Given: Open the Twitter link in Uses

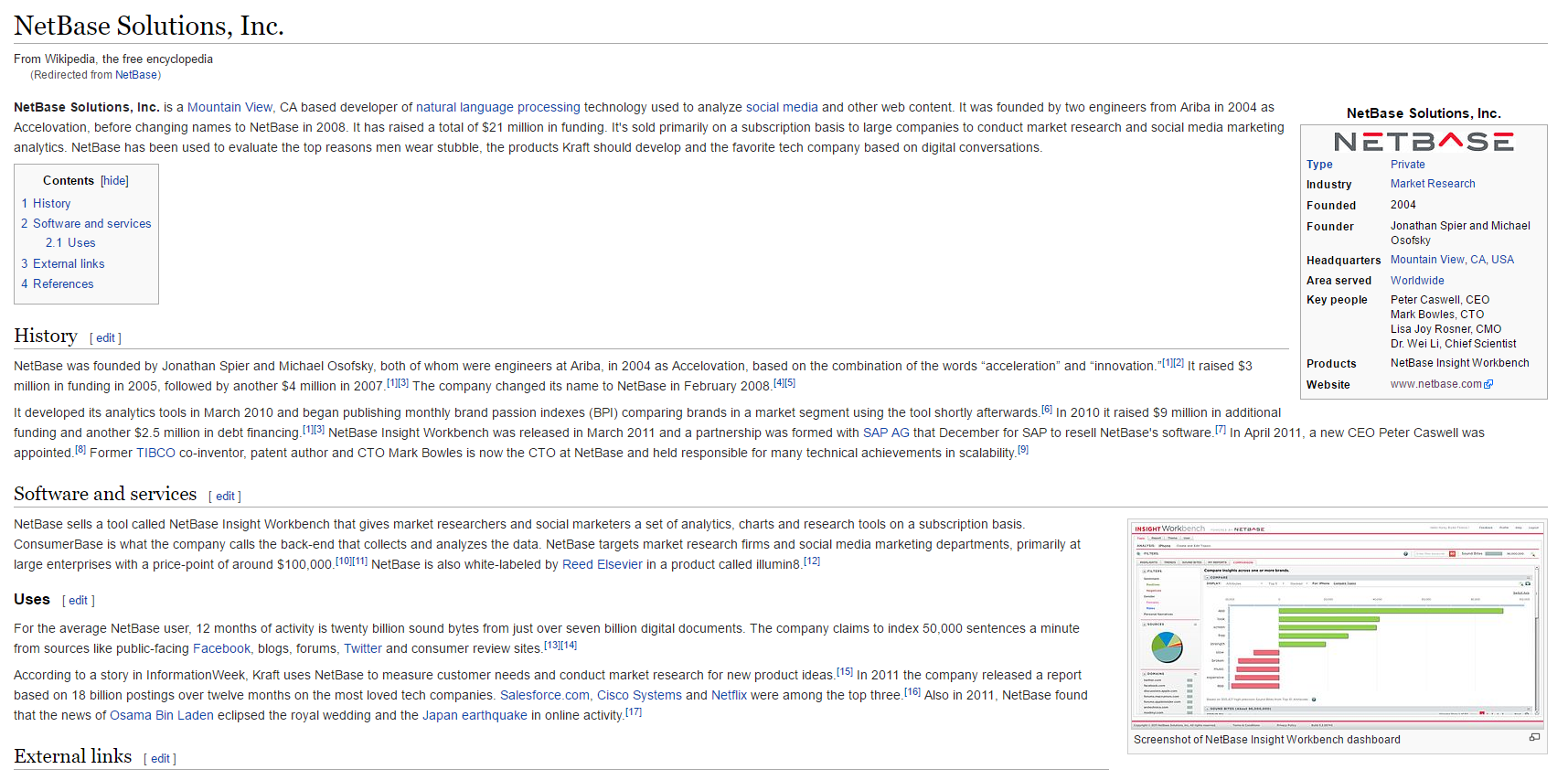Looking at the screenshot, I should pos(363,648).
